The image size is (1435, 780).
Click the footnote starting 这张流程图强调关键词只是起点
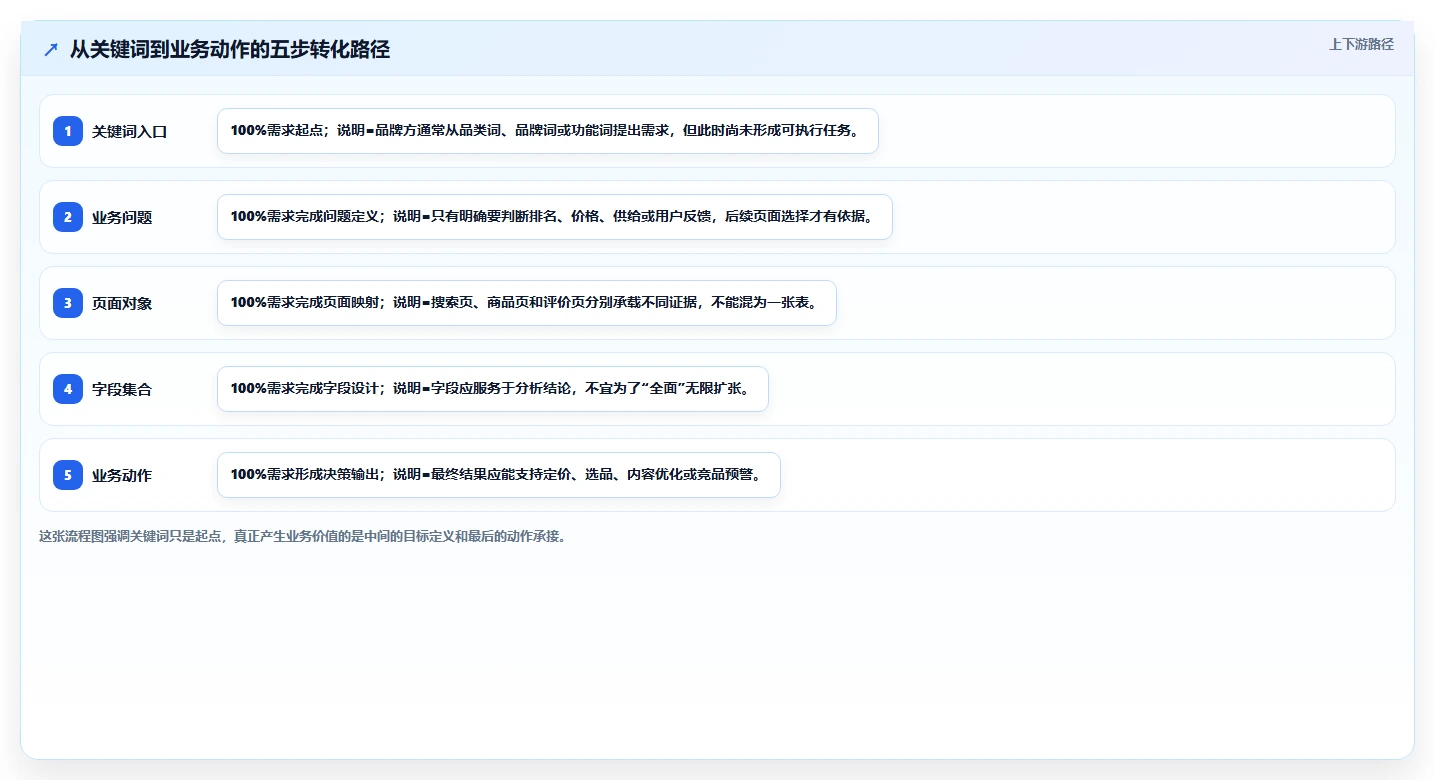[x=306, y=537]
